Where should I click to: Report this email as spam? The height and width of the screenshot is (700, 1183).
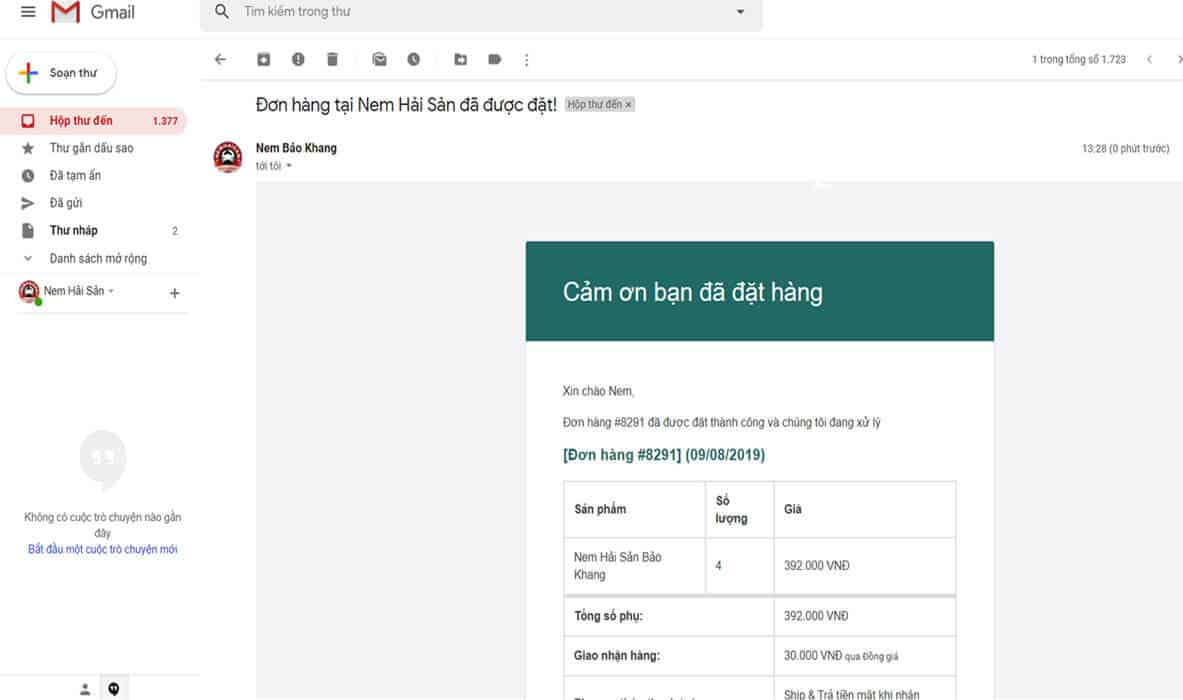click(x=298, y=60)
